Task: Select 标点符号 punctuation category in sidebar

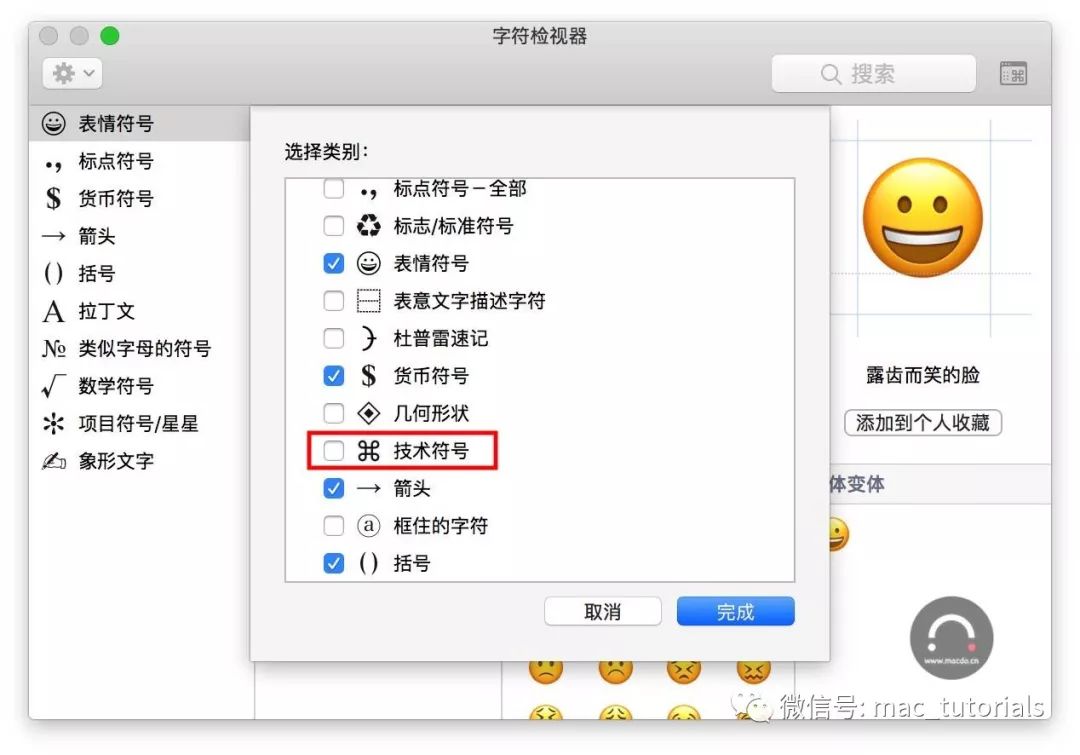Action: pos(139,161)
